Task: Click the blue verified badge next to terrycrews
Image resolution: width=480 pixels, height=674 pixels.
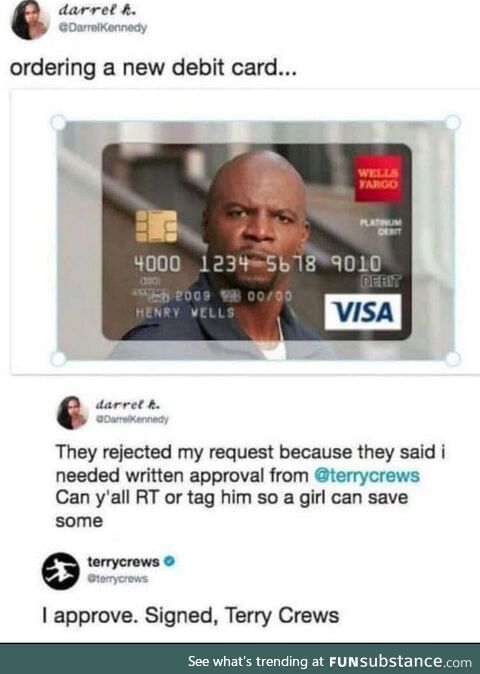Action: pos(170,561)
